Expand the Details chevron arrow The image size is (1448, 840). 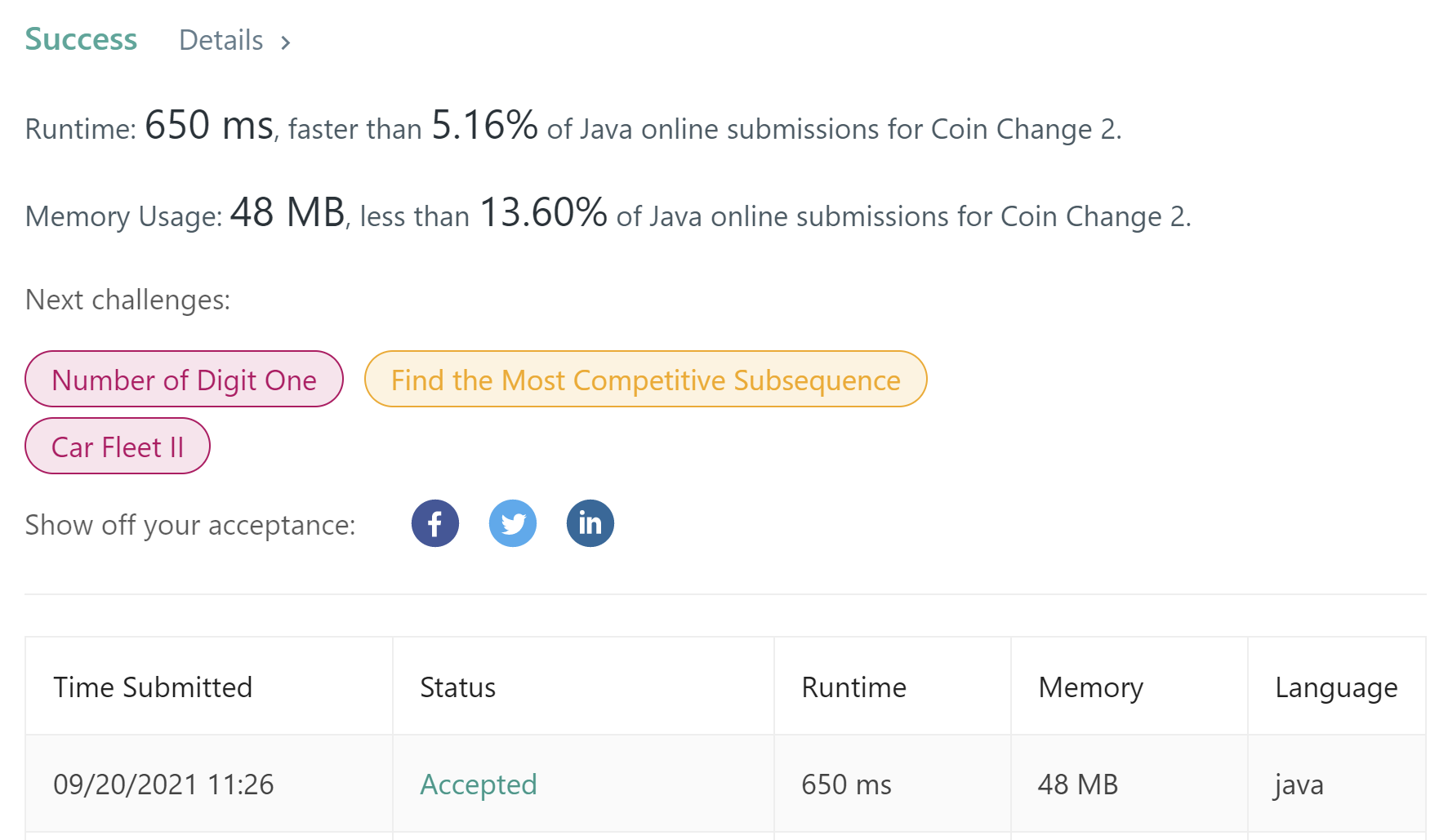point(286,42)
